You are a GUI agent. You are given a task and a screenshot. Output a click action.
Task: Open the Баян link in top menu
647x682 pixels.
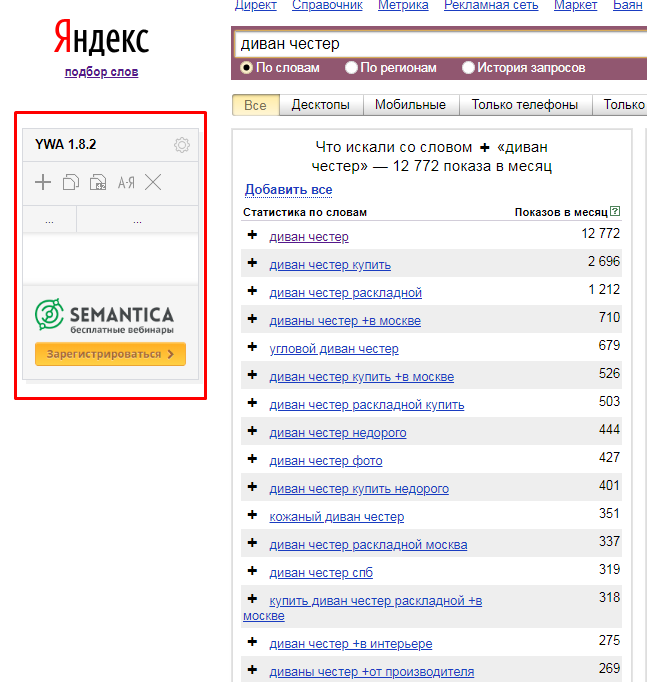627,5
